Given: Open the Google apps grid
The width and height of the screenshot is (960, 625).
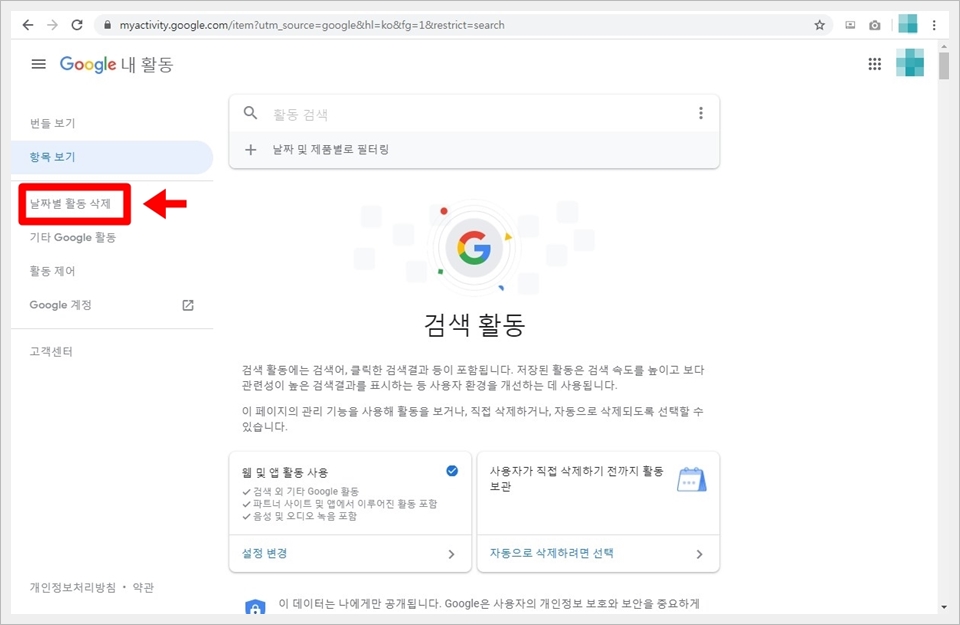Looking at the screenshot, I should (x=875, y=64).
